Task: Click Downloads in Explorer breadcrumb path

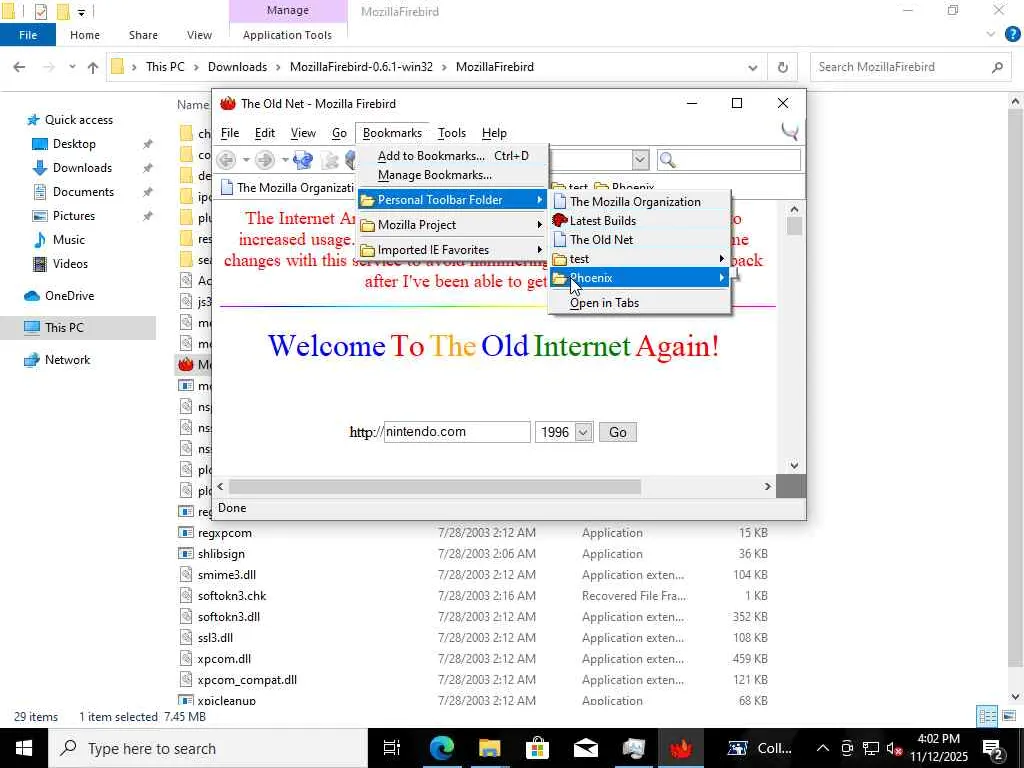Action: (x=237, y=67)
